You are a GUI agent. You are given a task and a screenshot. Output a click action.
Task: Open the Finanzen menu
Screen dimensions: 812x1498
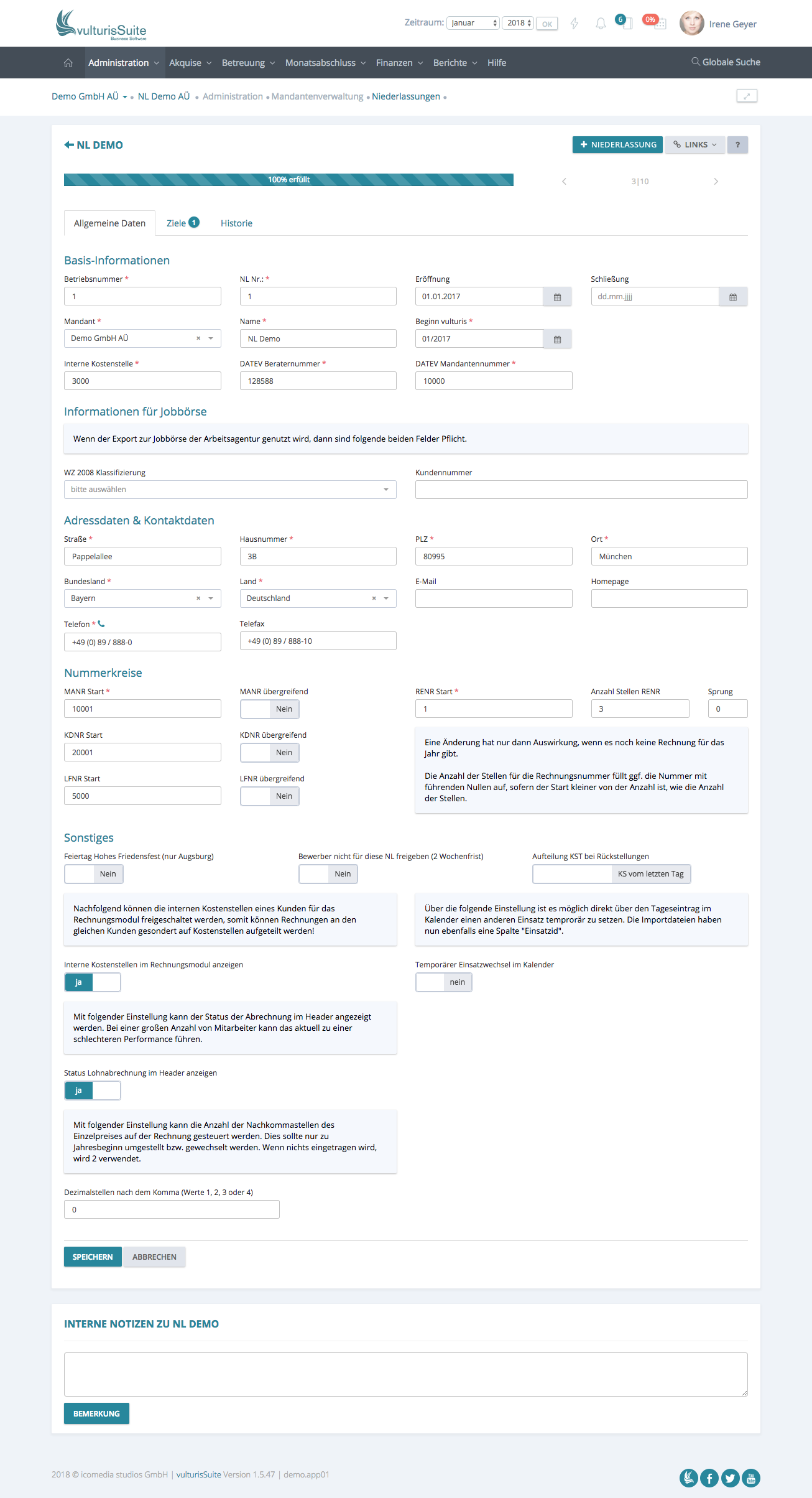399,63
